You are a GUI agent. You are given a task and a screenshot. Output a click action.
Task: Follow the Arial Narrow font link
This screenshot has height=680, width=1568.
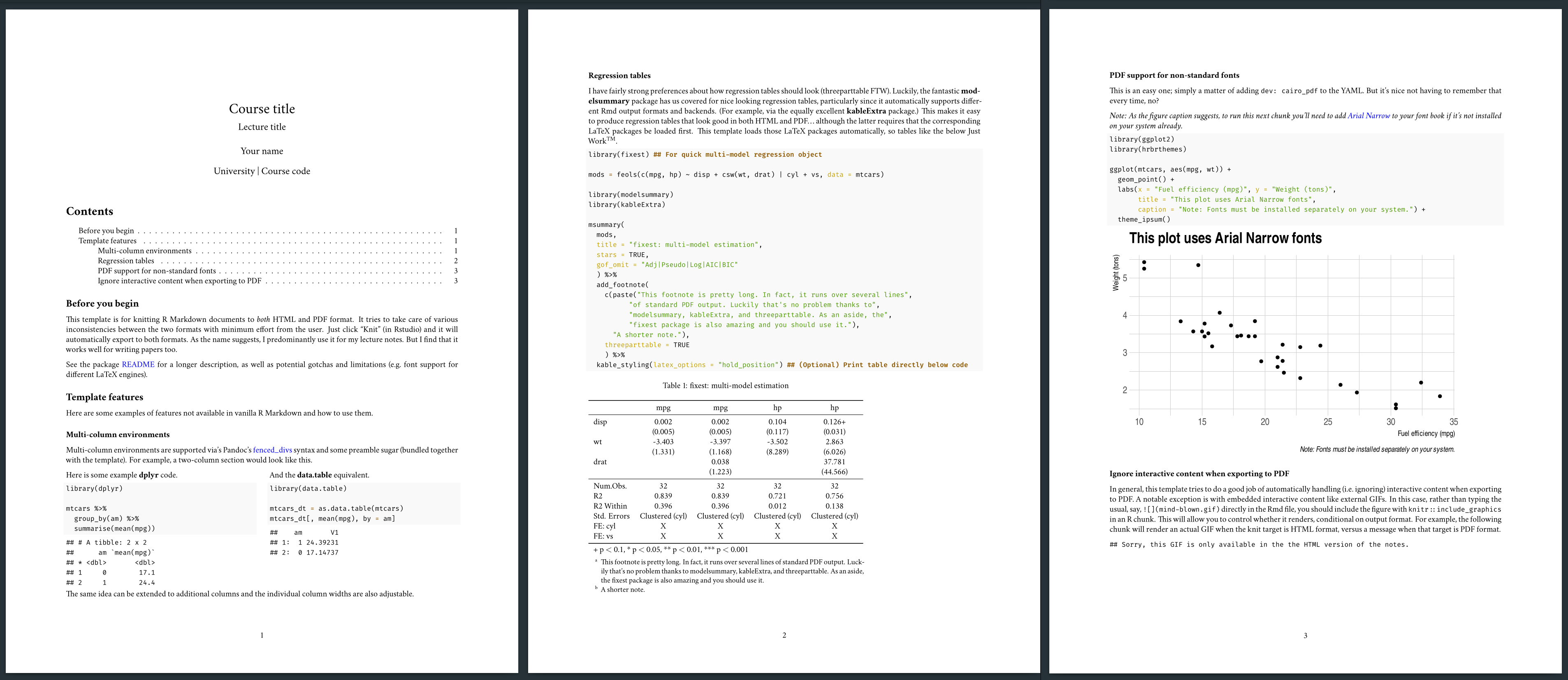click(x=1369, y=116)
